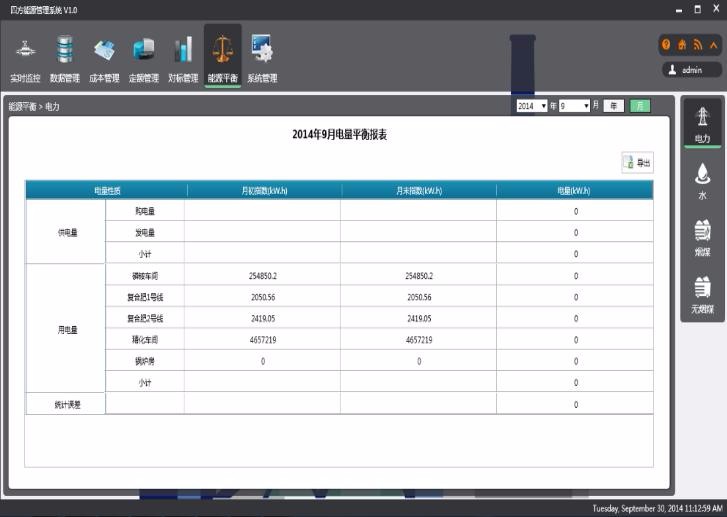Image resolution: width=727 pixels, height=517 pixels.
Task: Select 小计 under the 用电量 group
Action: coord(145,383)
